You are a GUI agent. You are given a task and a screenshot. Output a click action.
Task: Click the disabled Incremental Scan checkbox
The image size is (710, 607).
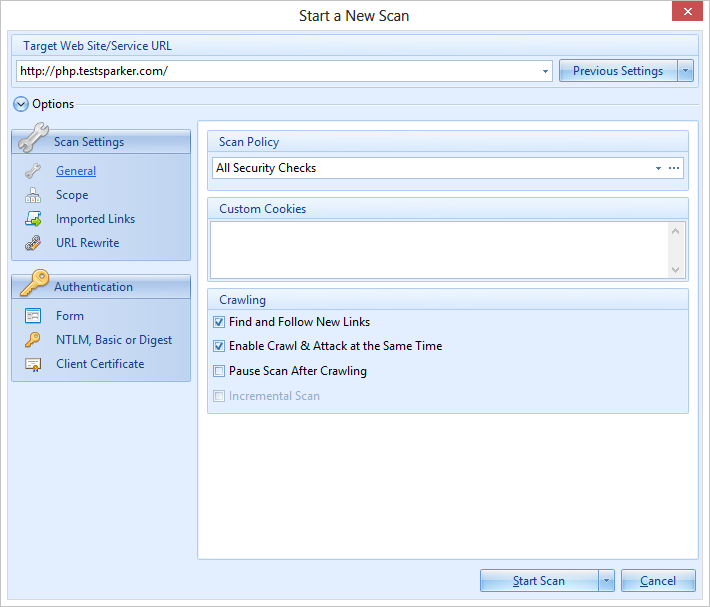coord(219,396)
